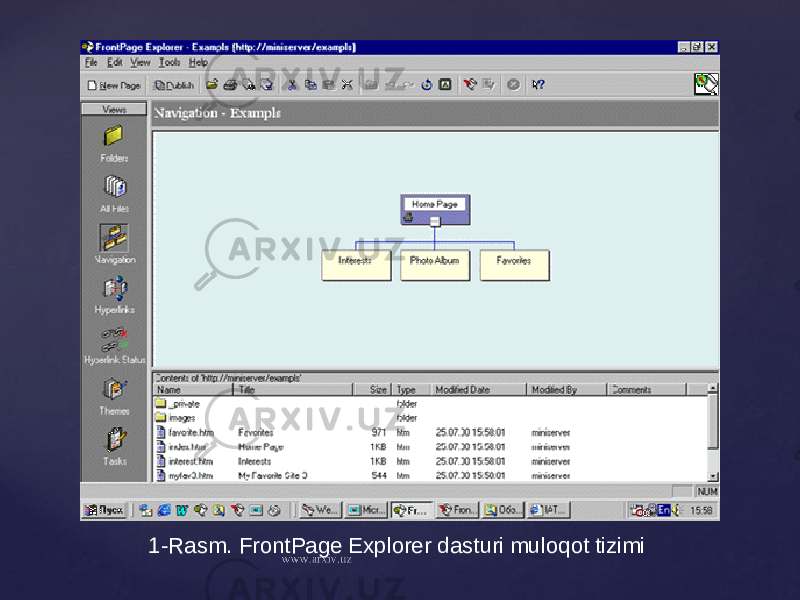800x600 pixels.
Task: Click the system clock 15:58
Action: (x=701, y=511)
